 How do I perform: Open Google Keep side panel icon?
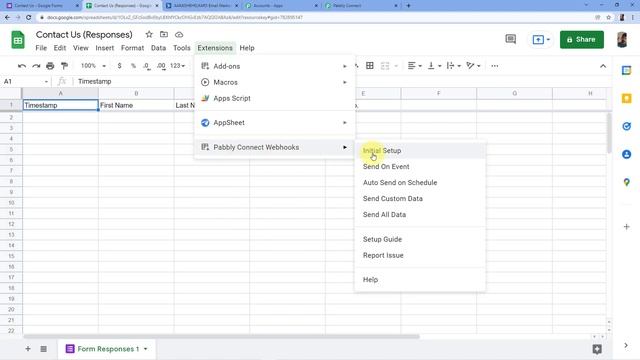click(x=626, y=98)
